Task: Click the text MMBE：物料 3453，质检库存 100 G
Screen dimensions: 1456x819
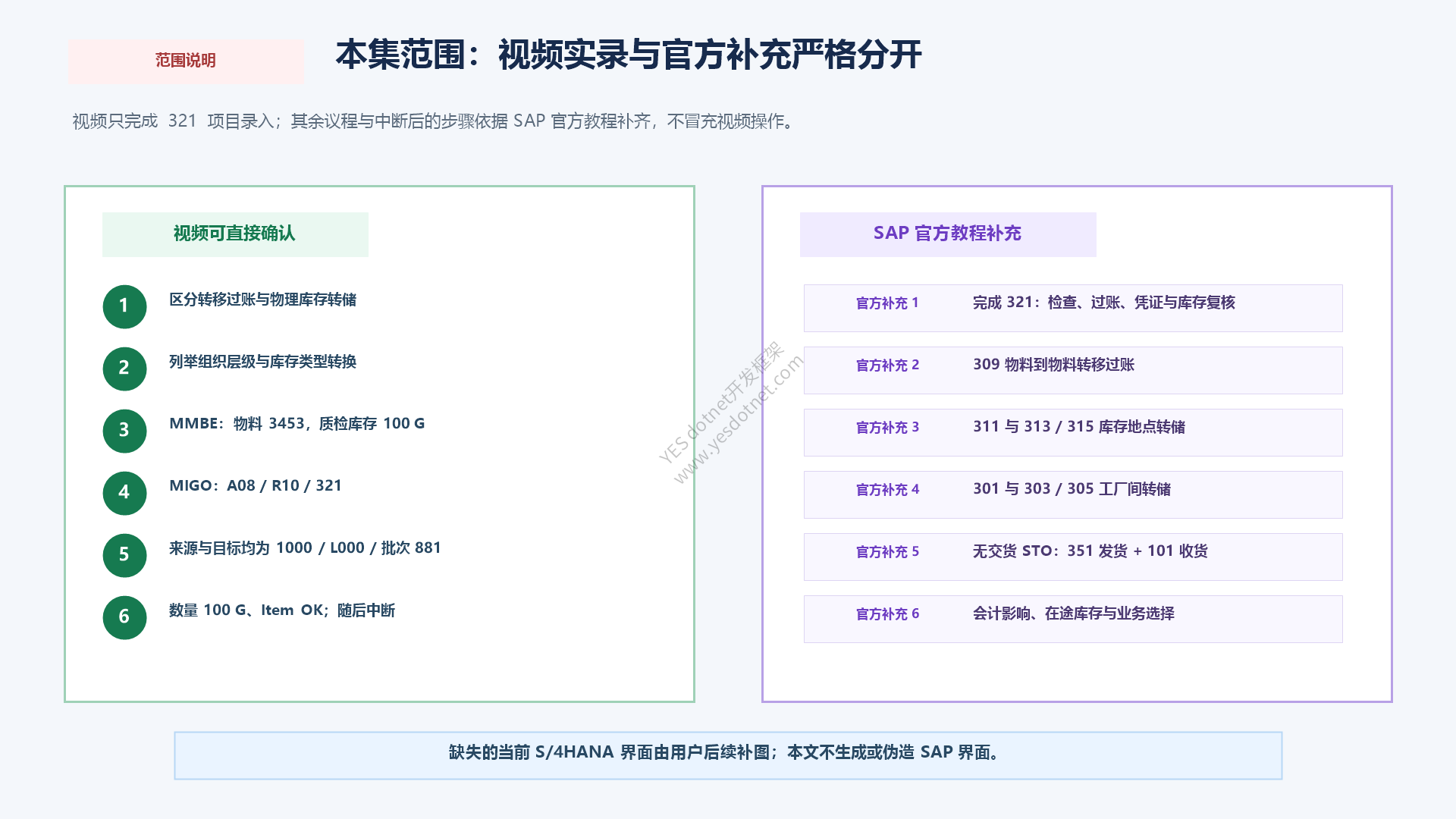Action: click(x=297, y=424)
